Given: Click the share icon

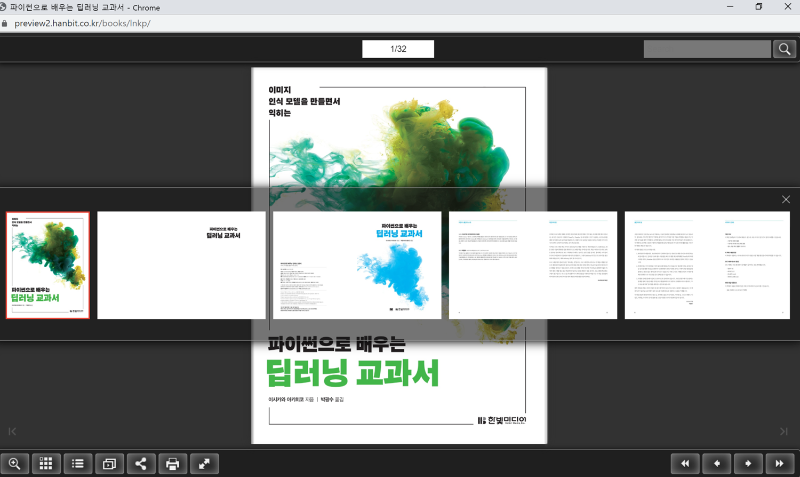Looking at the screenshot, I should pyautogui.click(x=141, y=464).
